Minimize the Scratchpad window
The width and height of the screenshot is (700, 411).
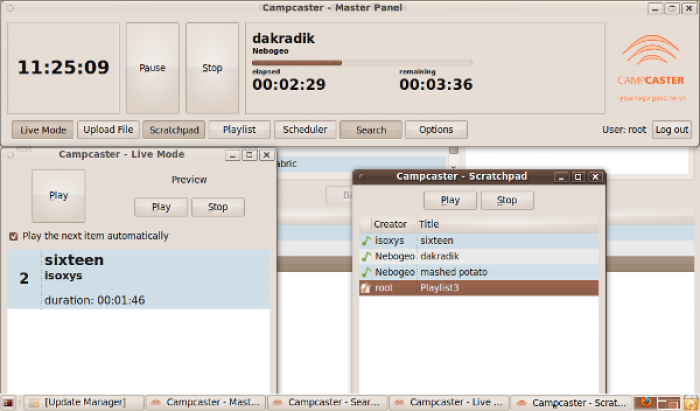[561, 177]
